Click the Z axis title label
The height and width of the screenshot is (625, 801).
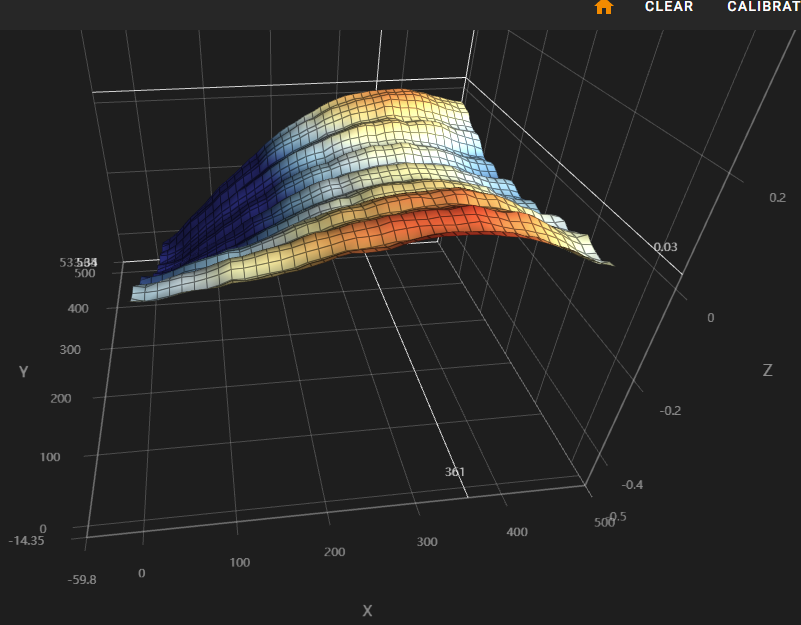click(767, 371)
